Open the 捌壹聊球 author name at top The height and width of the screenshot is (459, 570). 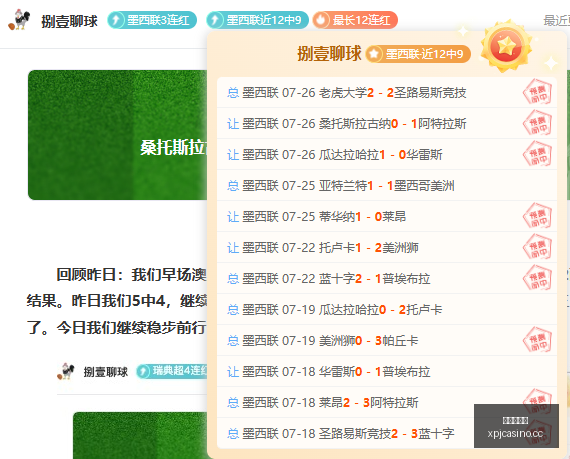(69, 21)
